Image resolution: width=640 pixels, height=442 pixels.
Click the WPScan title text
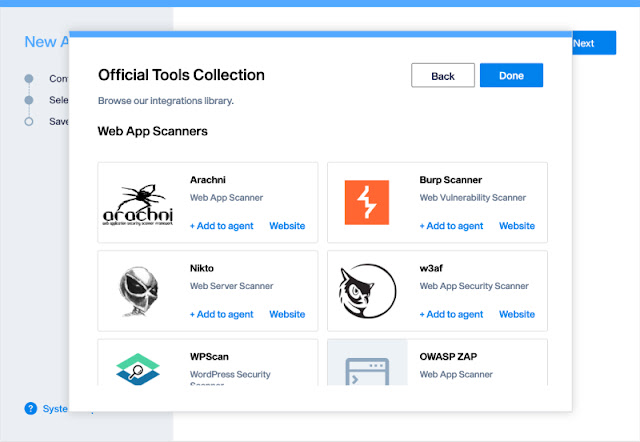pos(209,356)
